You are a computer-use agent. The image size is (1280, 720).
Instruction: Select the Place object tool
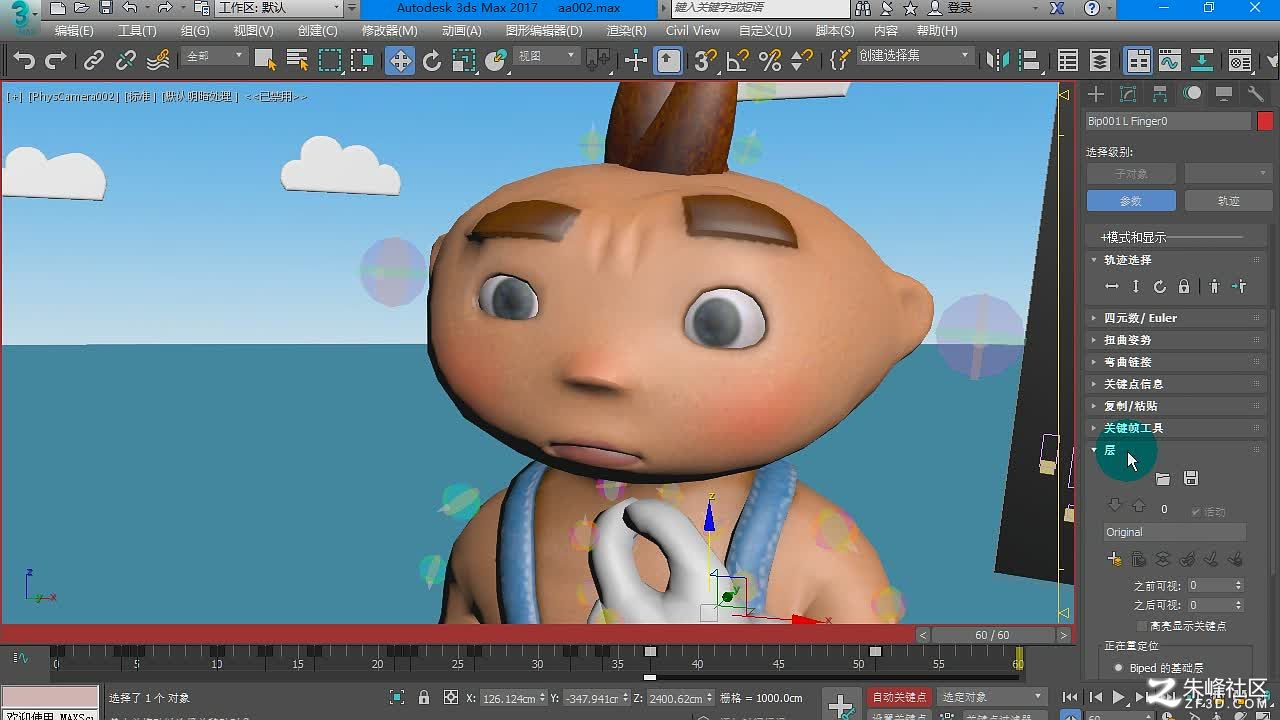click(496, 61)
